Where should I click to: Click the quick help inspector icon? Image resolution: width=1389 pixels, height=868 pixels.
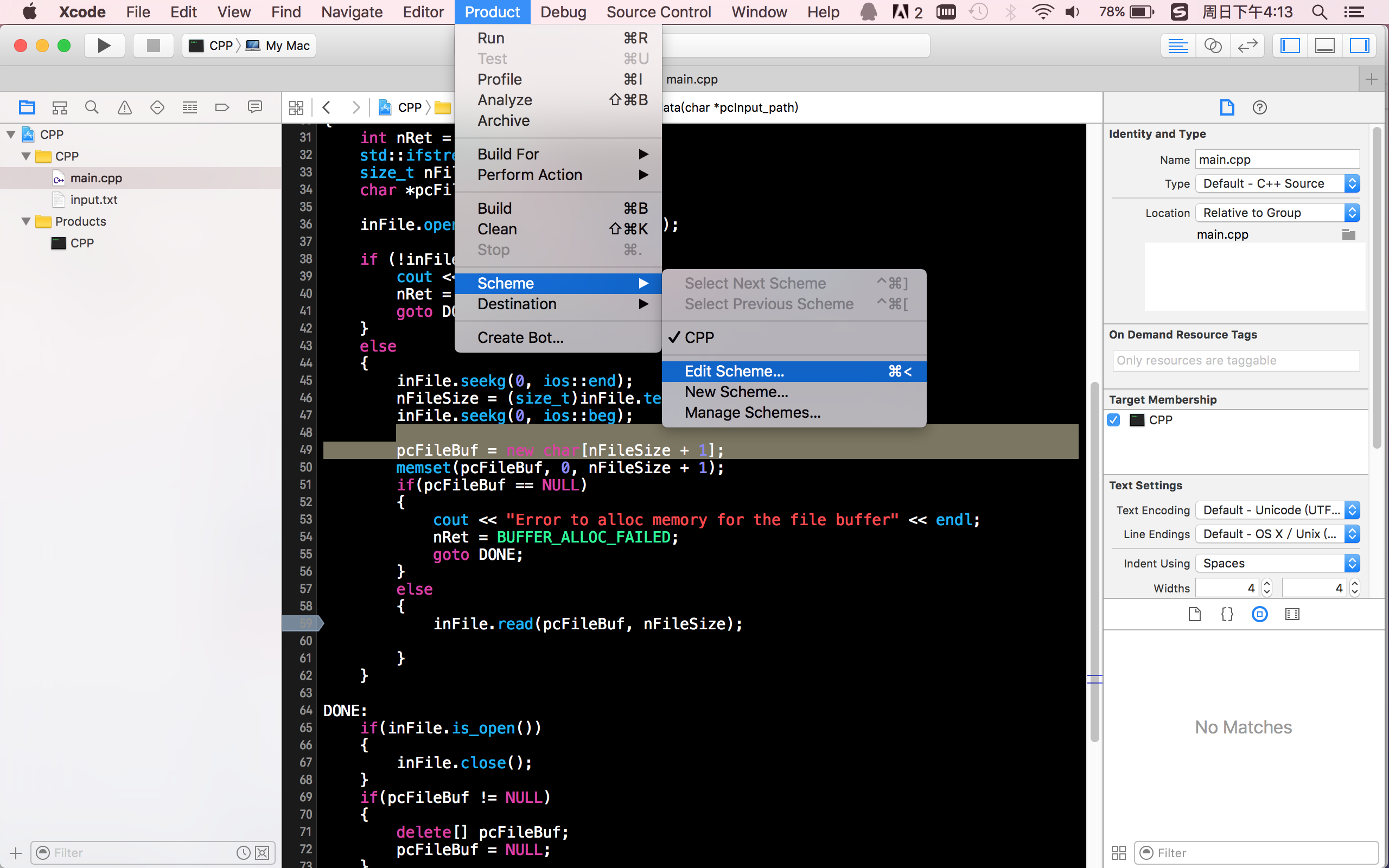click(x=1259, y=107)
